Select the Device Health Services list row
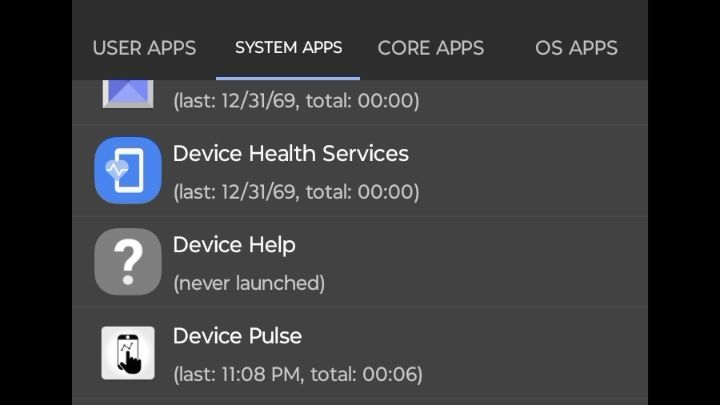Screen dimensions: 720x405 [360, 171]
